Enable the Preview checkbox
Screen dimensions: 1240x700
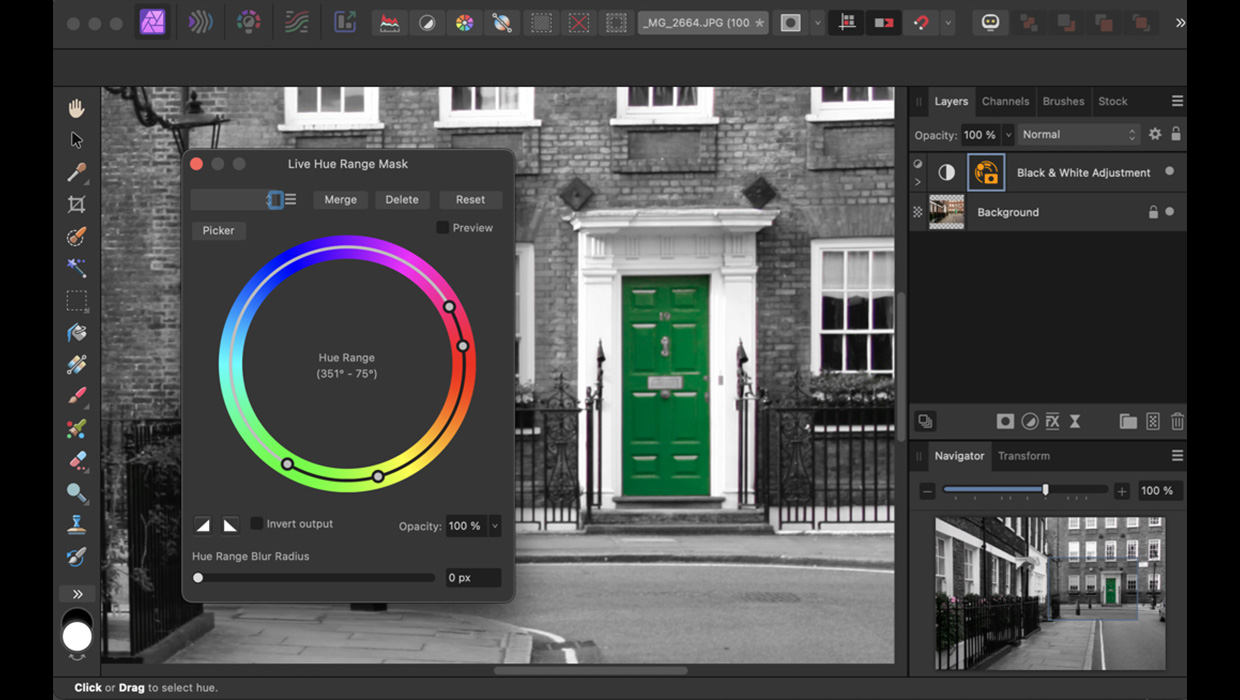[x=442, y=228]
